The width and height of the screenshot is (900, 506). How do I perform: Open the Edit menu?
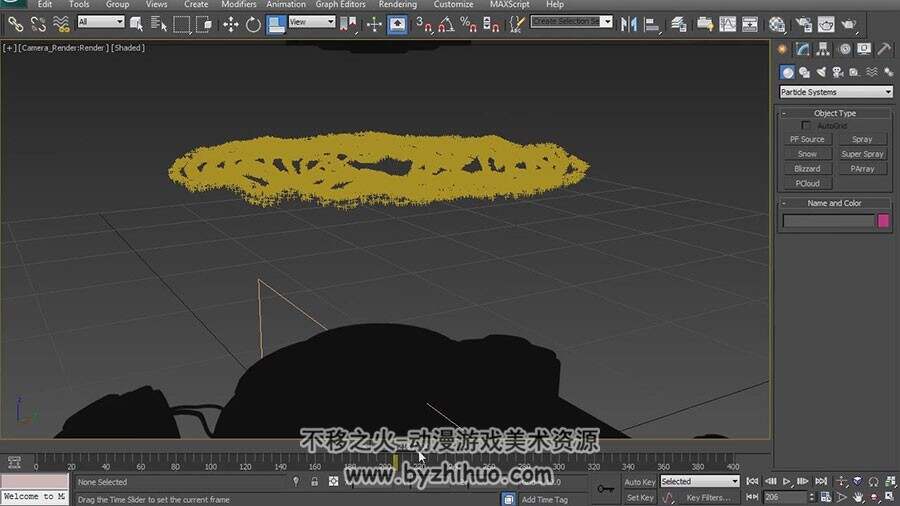click(45, 4)
